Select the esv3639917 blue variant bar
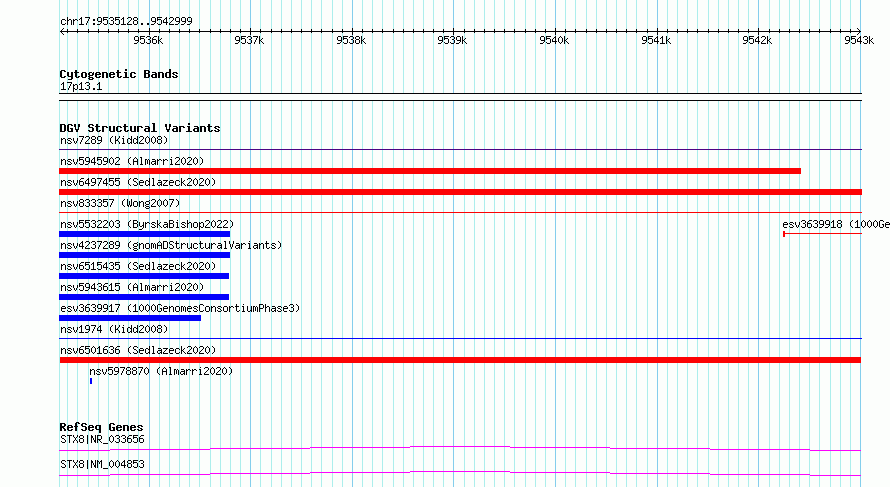The width and height of the screenshot is (890, 487). (130, 318)
